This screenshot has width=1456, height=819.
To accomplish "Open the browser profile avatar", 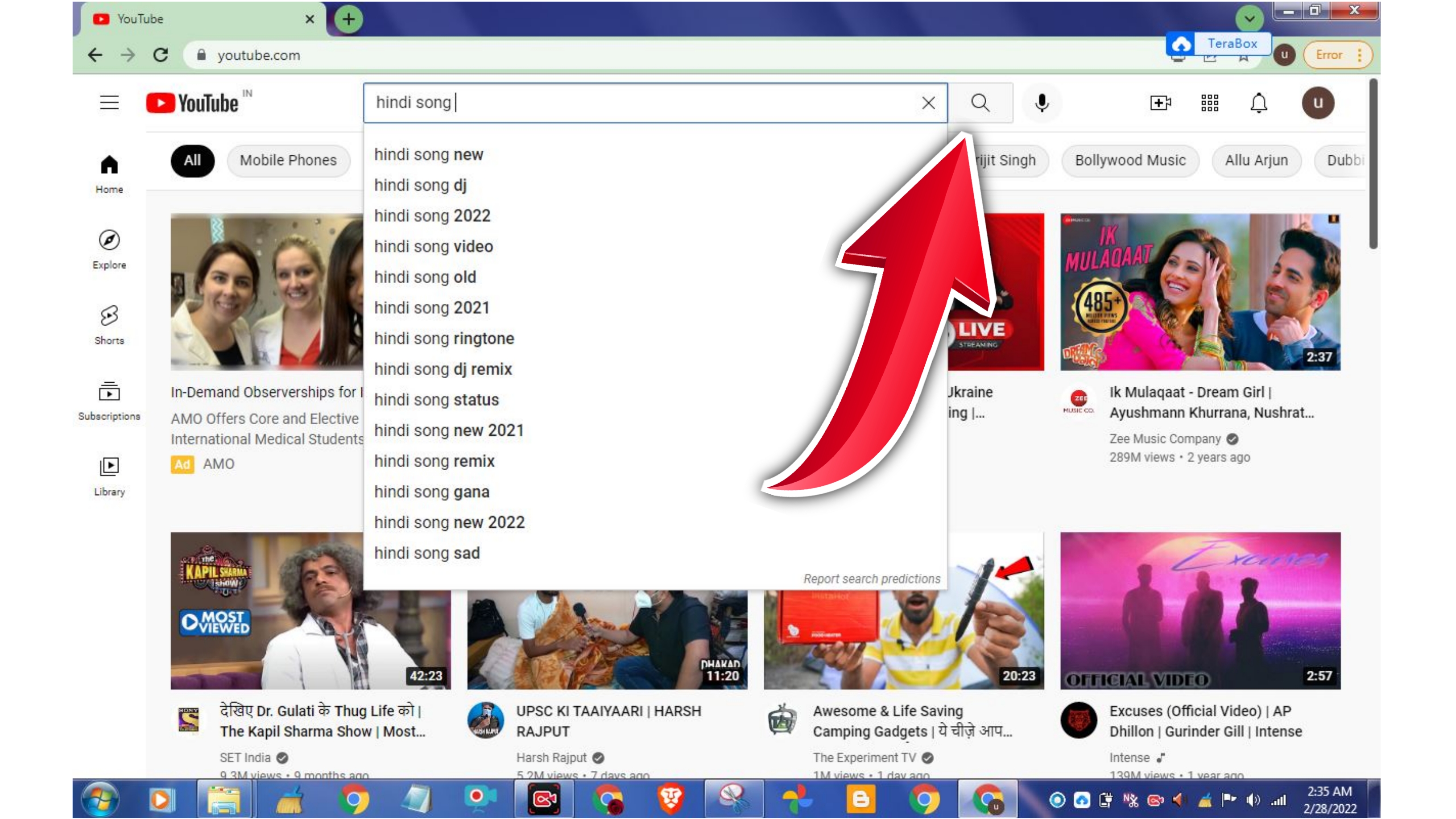I will [1284, 55].
